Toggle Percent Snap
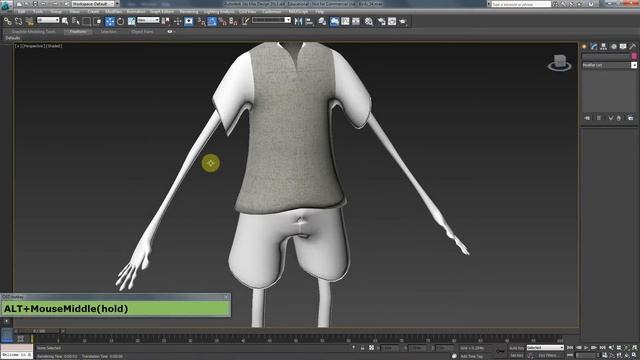 (223, 21)
